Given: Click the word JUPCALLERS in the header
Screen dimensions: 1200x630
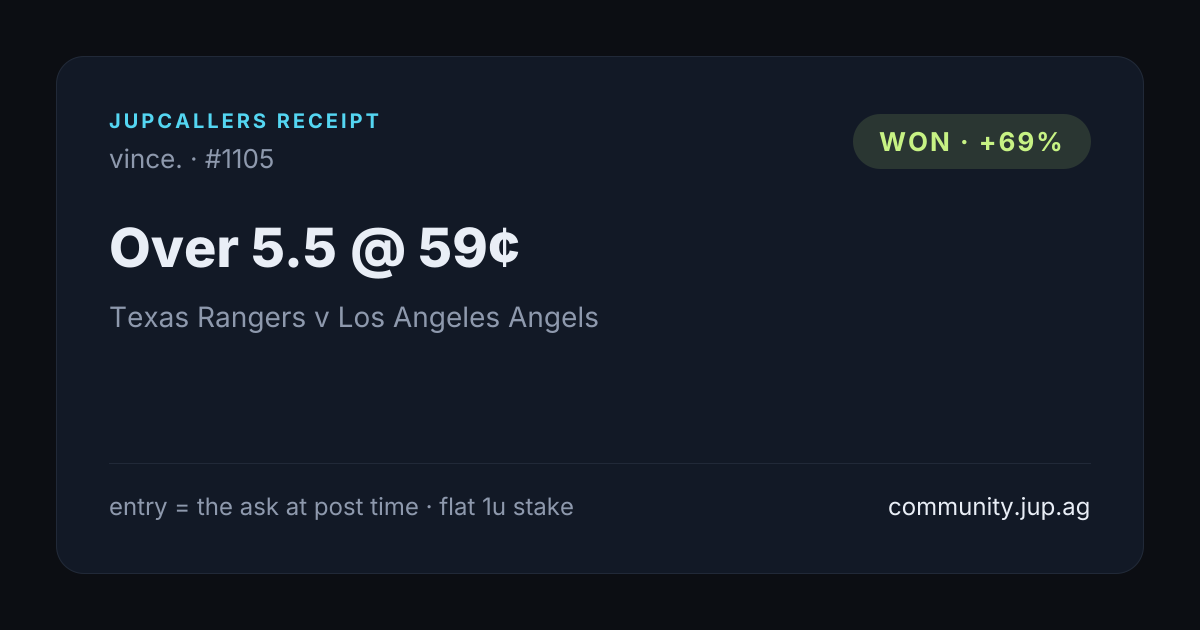Looking at the screenshot, I should [x=188, y=122].
